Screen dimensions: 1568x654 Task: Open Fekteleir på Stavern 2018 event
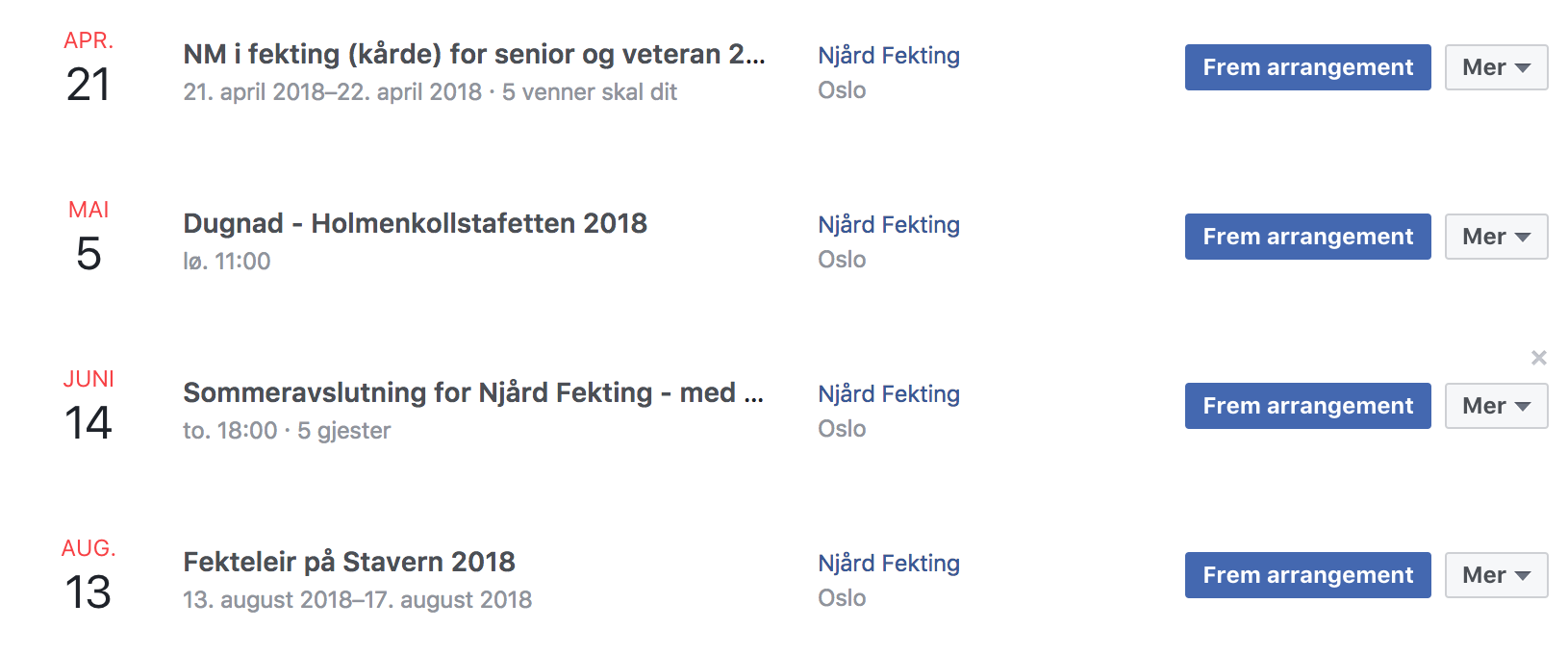349,562
